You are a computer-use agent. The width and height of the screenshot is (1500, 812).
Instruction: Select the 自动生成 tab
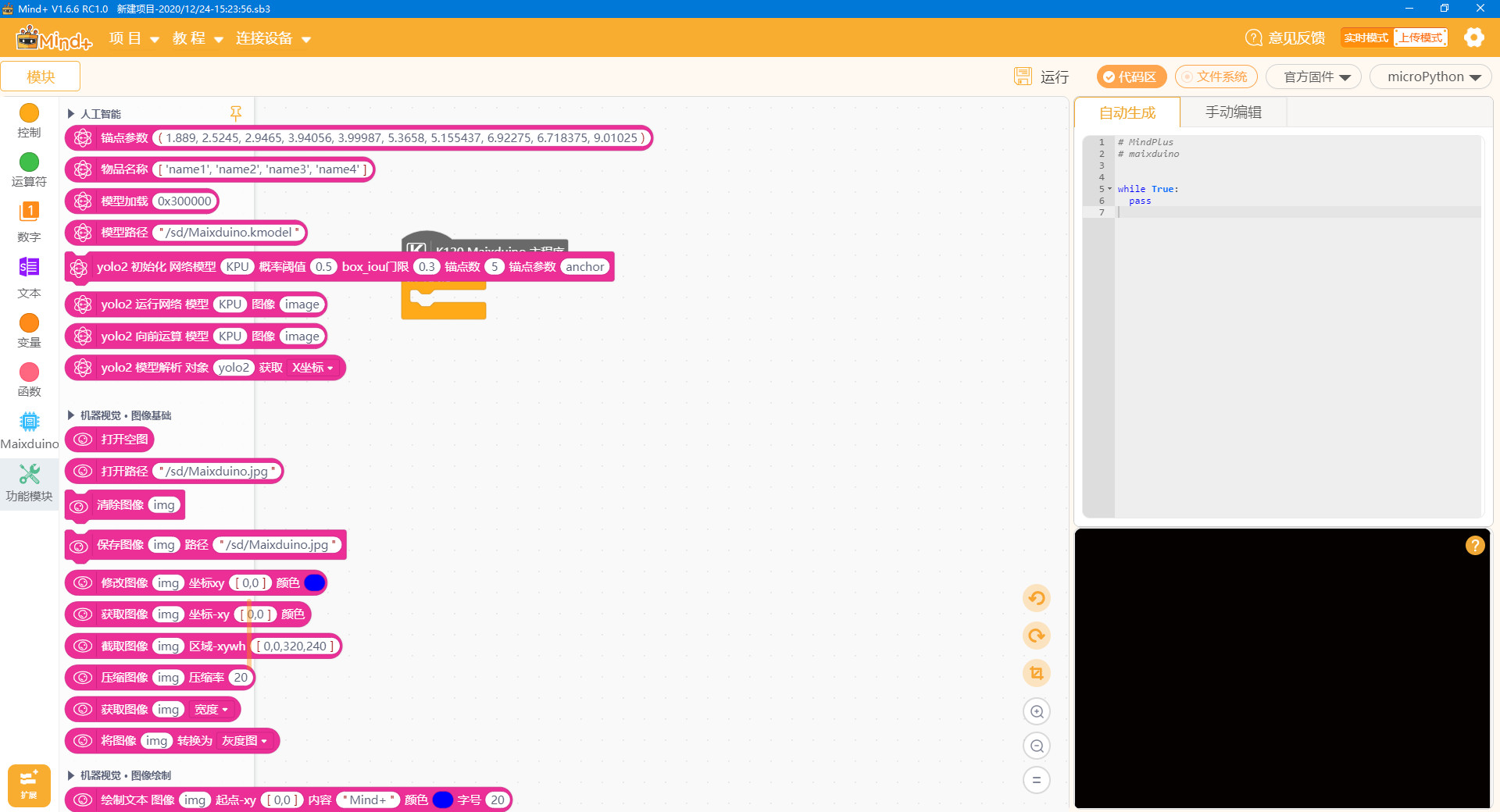[x=1127, y=112]
